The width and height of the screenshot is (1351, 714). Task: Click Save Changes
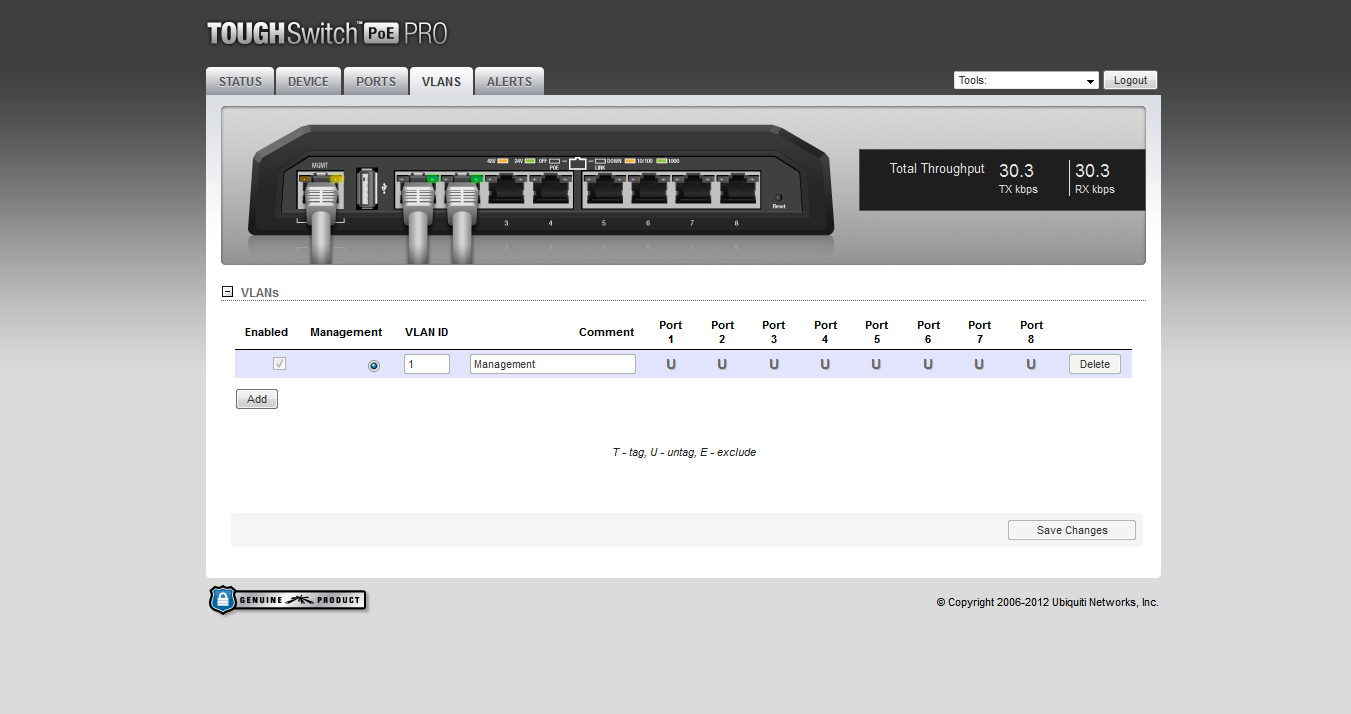pos(1072,530)
